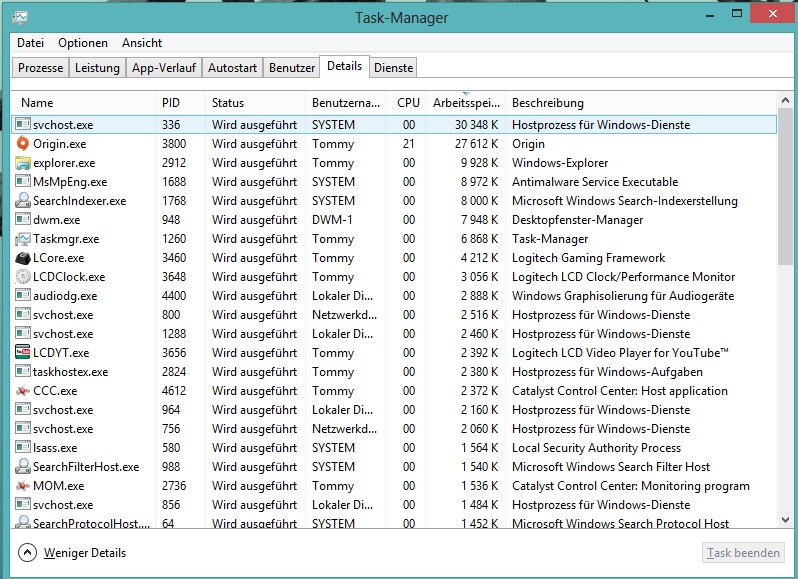The width and height of the screenshot is (798, 579).
Task: Select description Hostprozess für Windows-Aufgaben
Action: point(607,372)
